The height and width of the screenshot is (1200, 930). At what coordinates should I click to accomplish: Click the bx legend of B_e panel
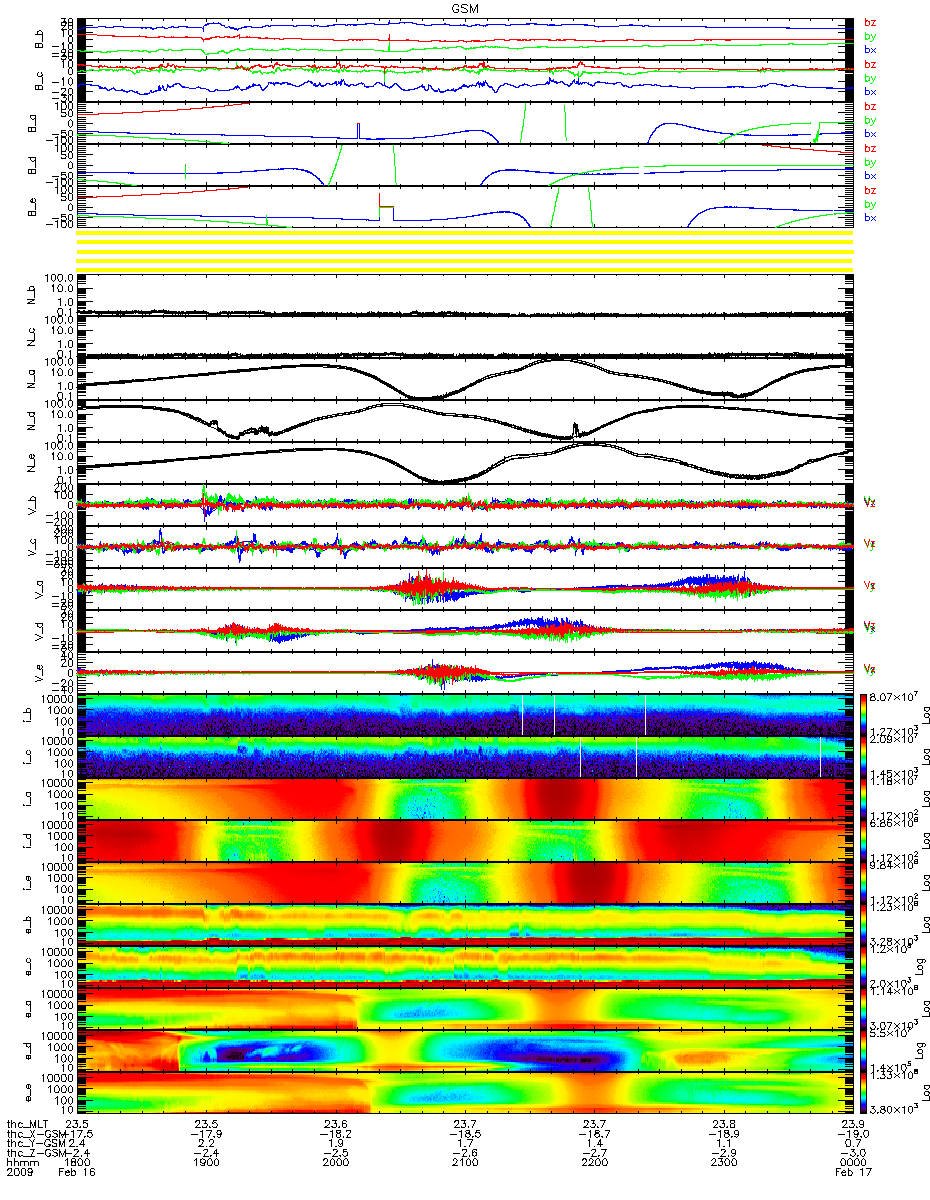(870, 217)
